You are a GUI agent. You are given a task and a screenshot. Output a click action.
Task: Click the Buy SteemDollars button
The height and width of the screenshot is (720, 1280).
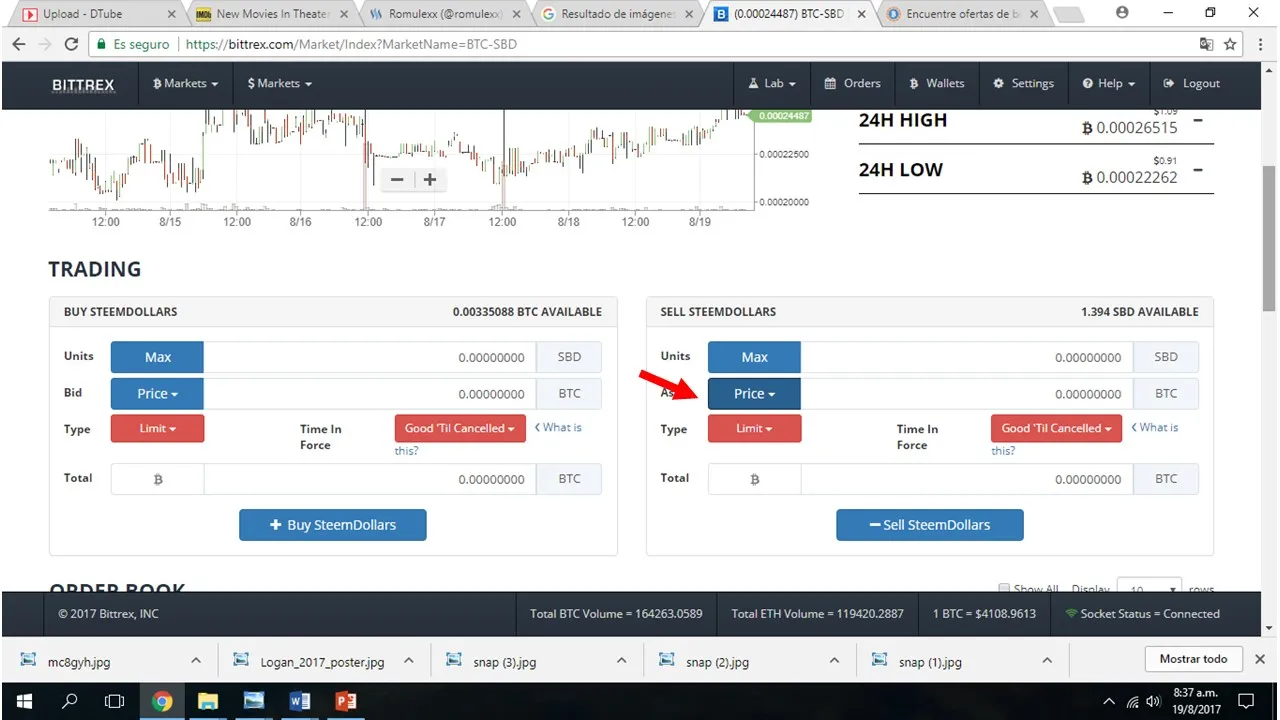[333, 525]
